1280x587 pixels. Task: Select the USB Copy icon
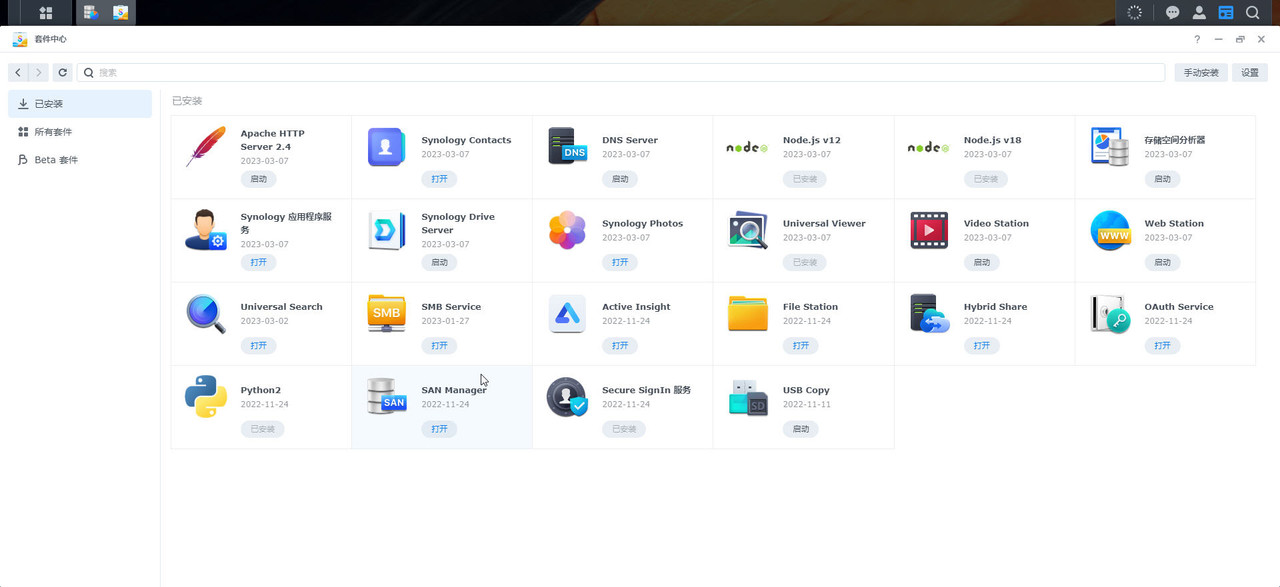coord(747,396)
